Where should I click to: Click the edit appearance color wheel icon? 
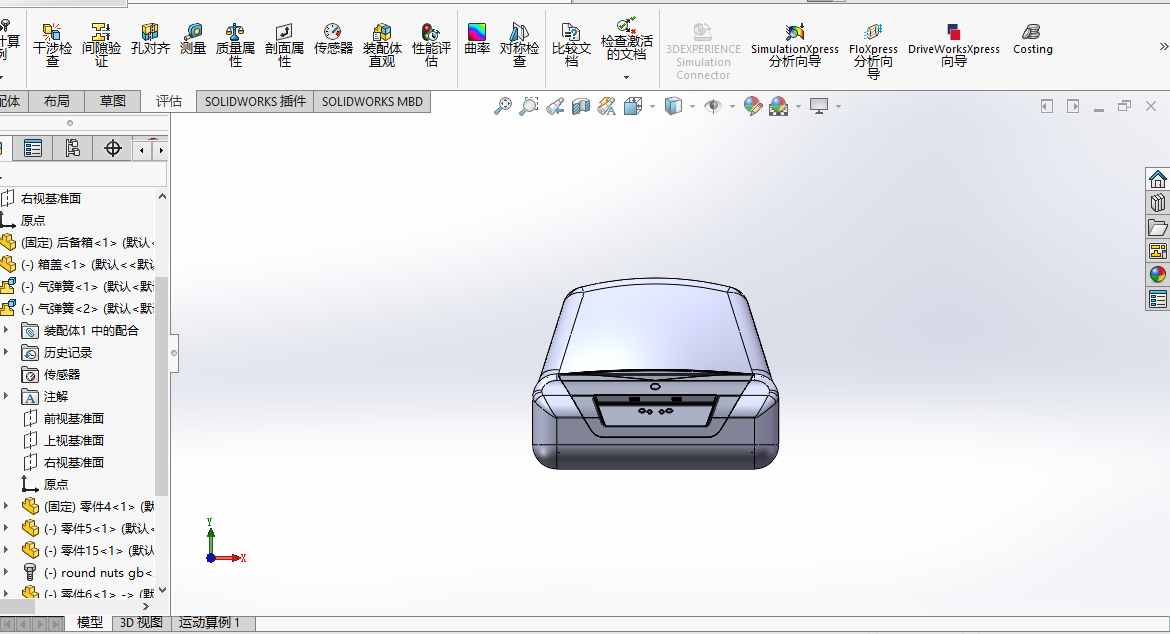point(752,106)
